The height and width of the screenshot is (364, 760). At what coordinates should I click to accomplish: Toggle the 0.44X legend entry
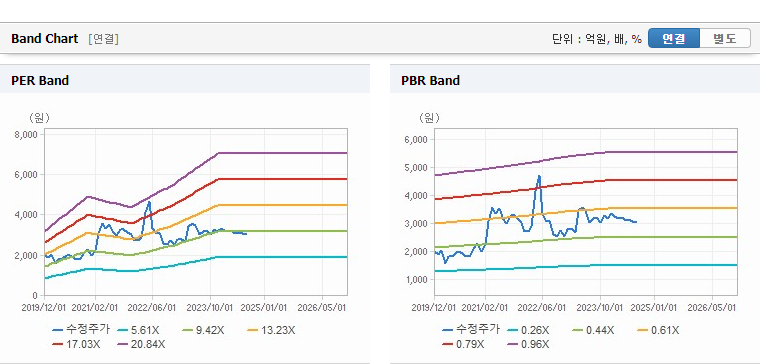(x=593, y=330)
